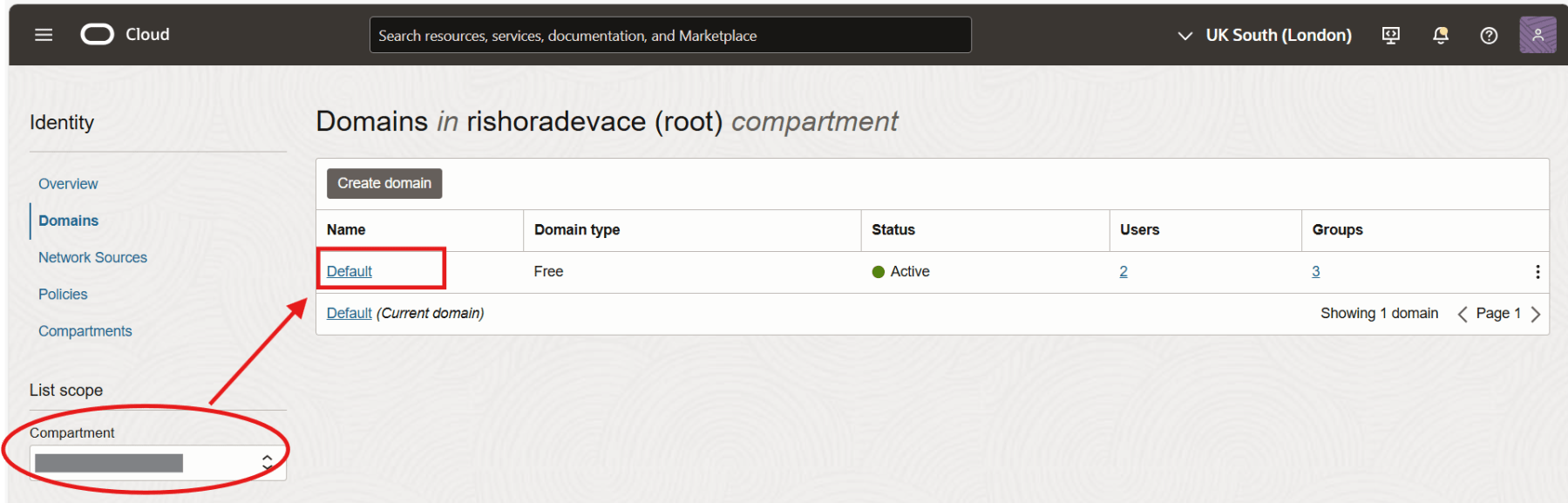Open the Default domain link in Name column
Viewport: 1568px width, 503px height.
(349, 271)
